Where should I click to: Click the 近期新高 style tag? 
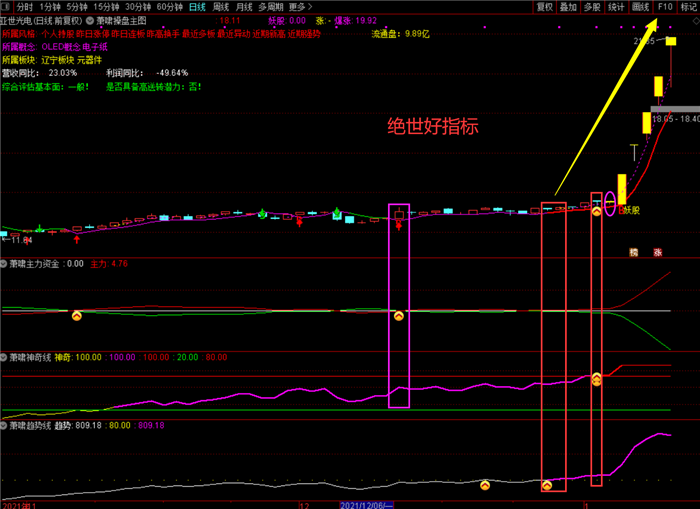[269, 33]
